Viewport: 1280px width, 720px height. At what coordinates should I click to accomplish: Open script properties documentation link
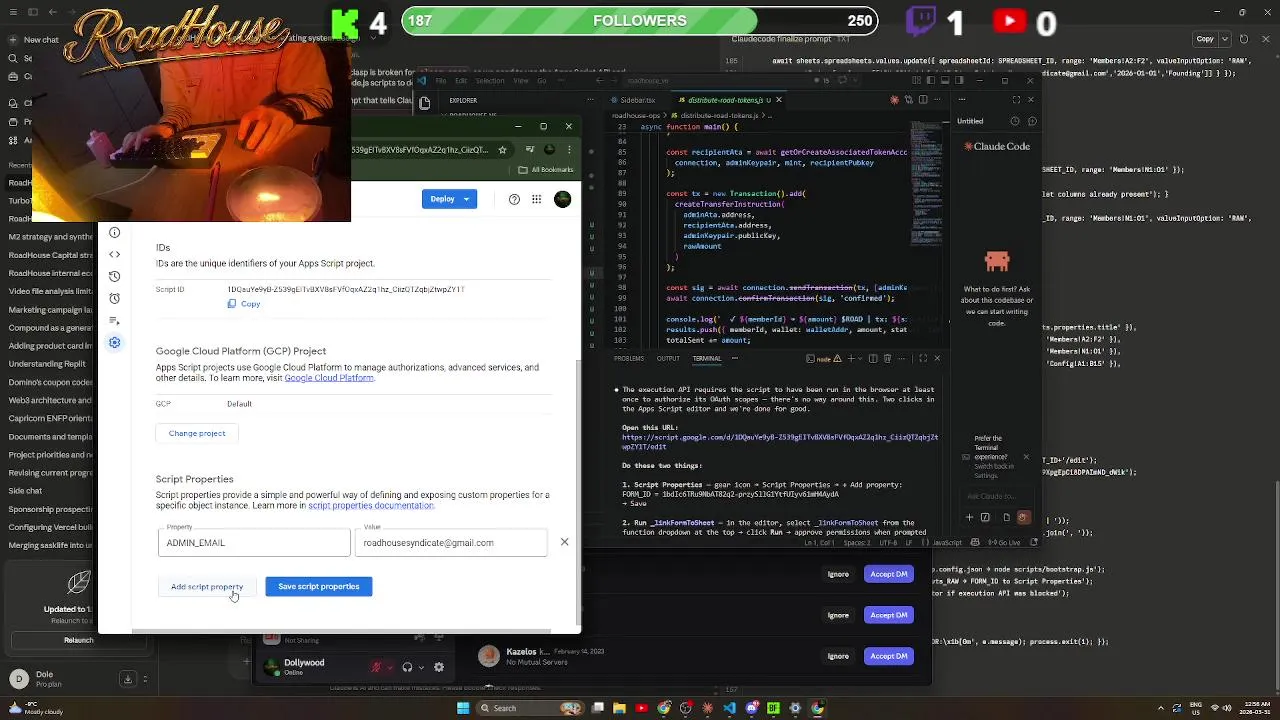371,506
